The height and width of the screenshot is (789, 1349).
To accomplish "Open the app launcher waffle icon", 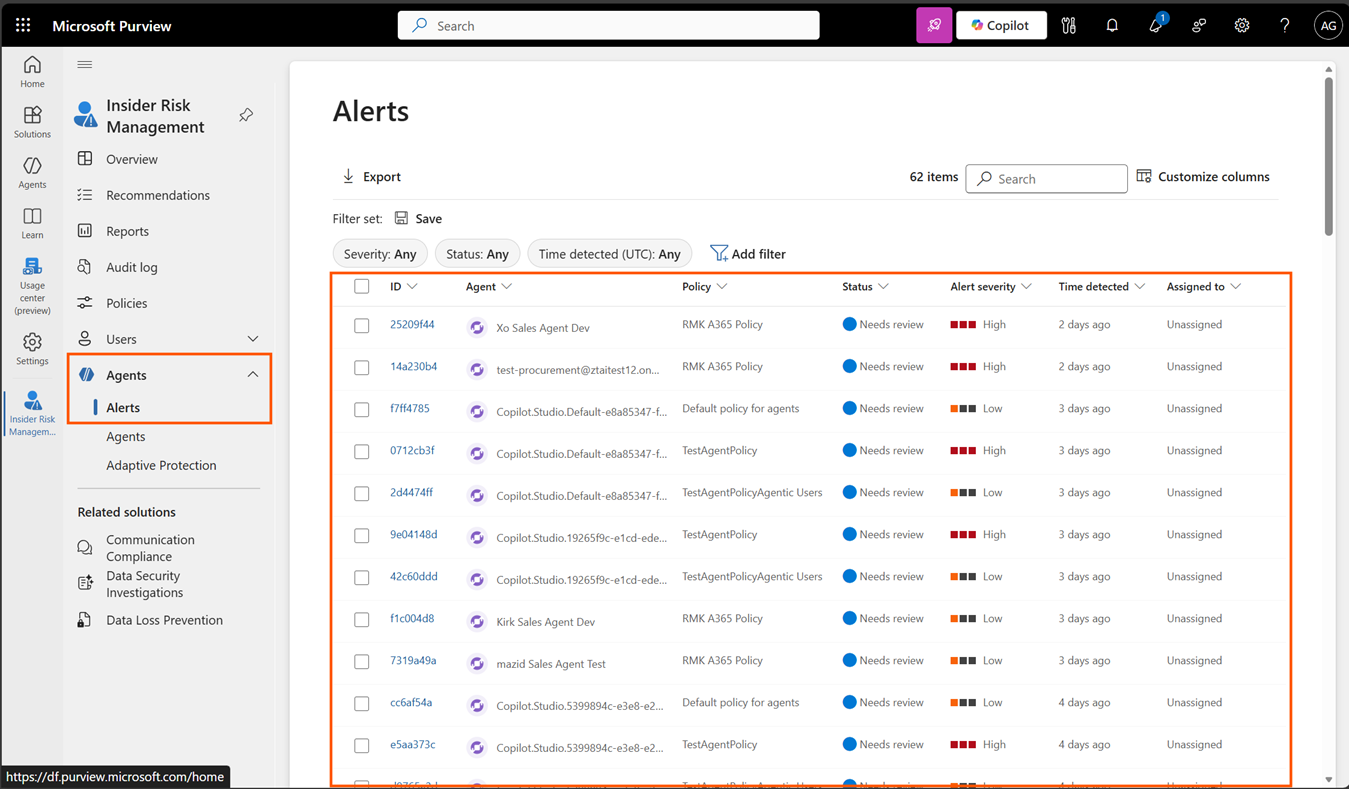I will tap(23, 25).
